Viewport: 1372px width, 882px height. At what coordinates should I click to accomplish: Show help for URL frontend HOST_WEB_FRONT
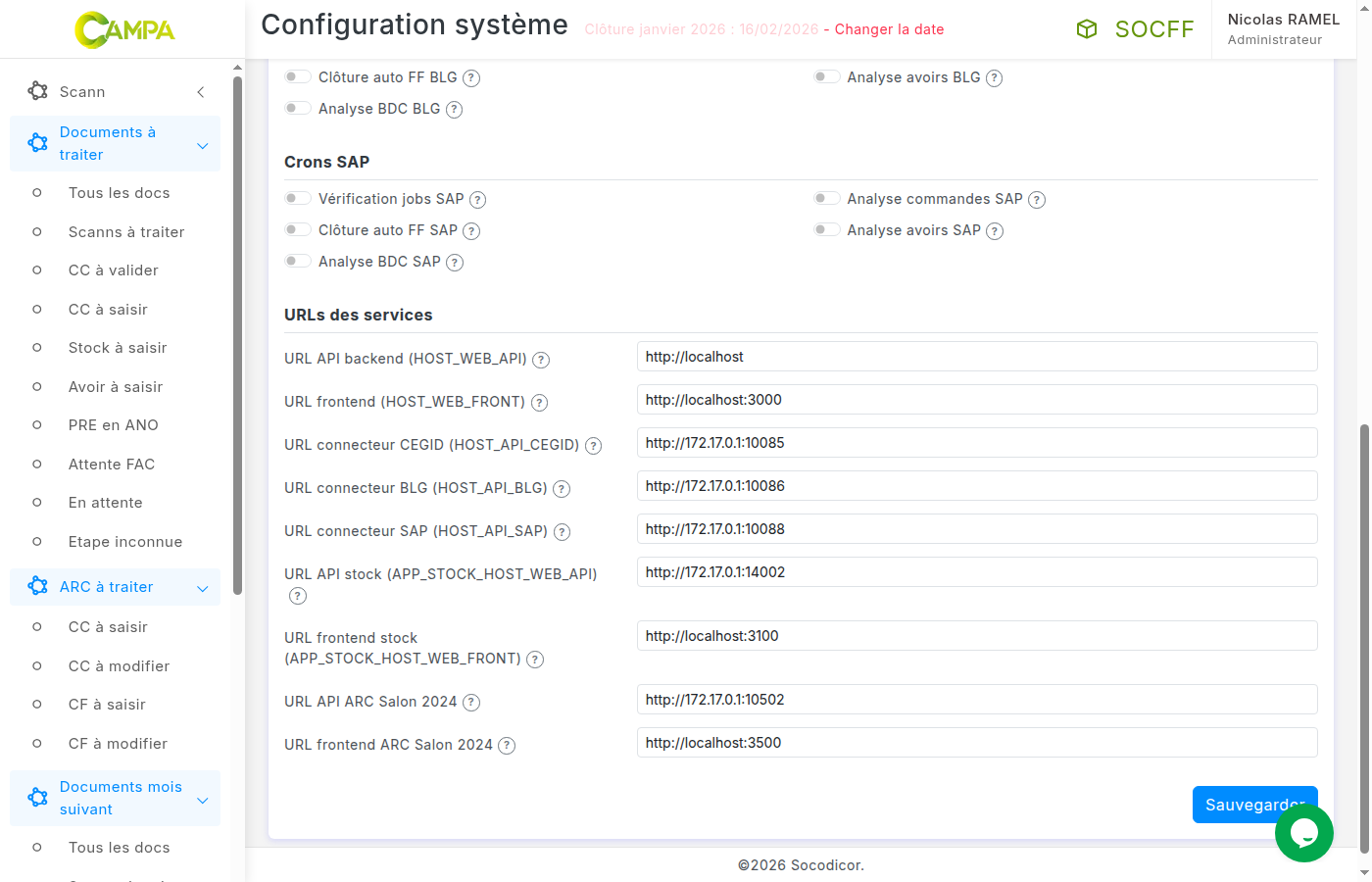point(539,403)
